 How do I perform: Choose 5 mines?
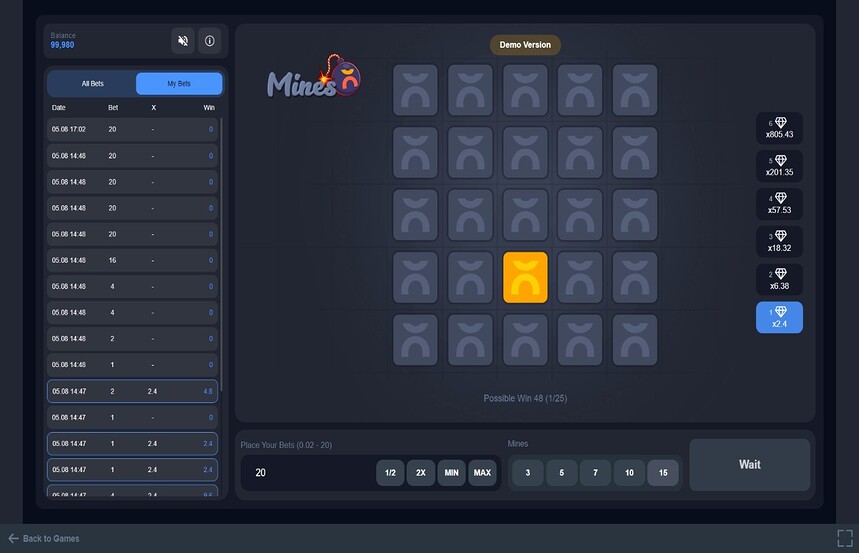[x=562, y=472]
